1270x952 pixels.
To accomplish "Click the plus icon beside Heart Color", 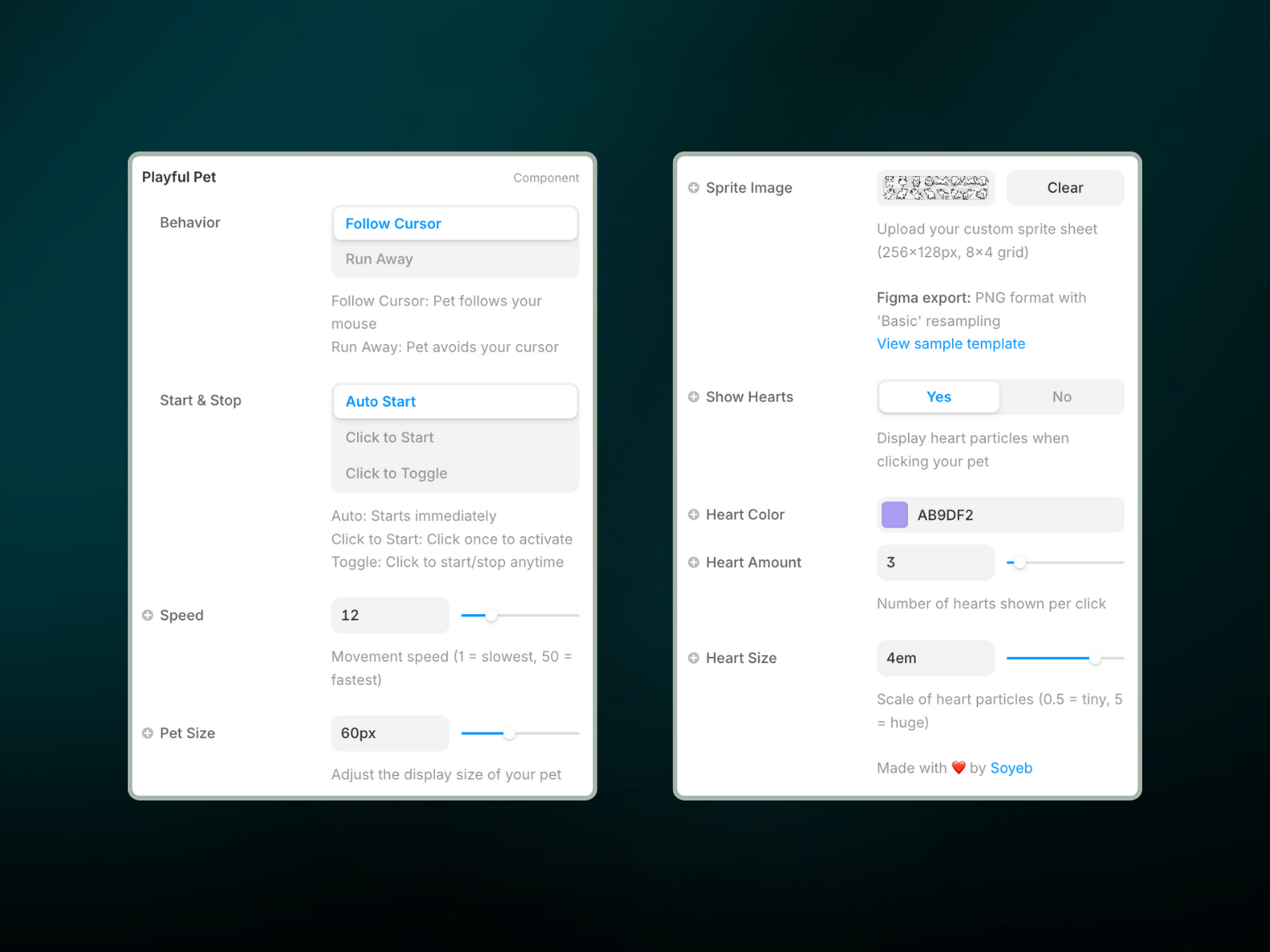I will [694, 515].
